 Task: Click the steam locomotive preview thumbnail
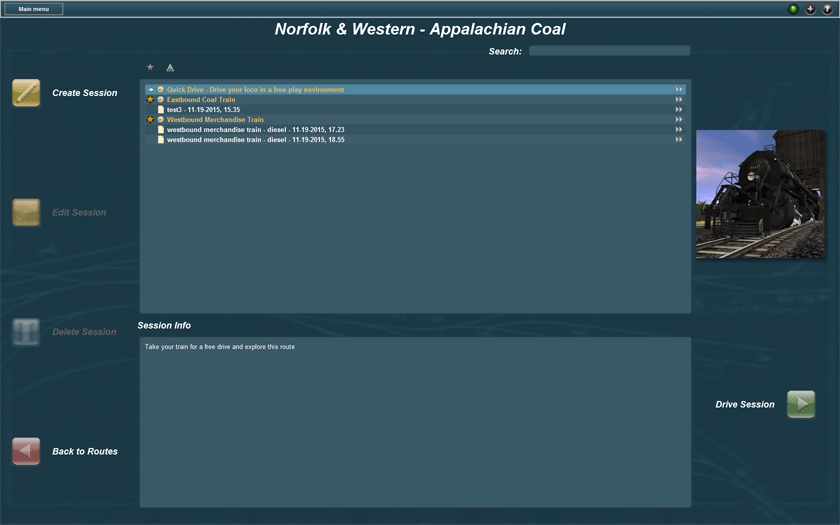pyautogui.click(x=760, y=194)
